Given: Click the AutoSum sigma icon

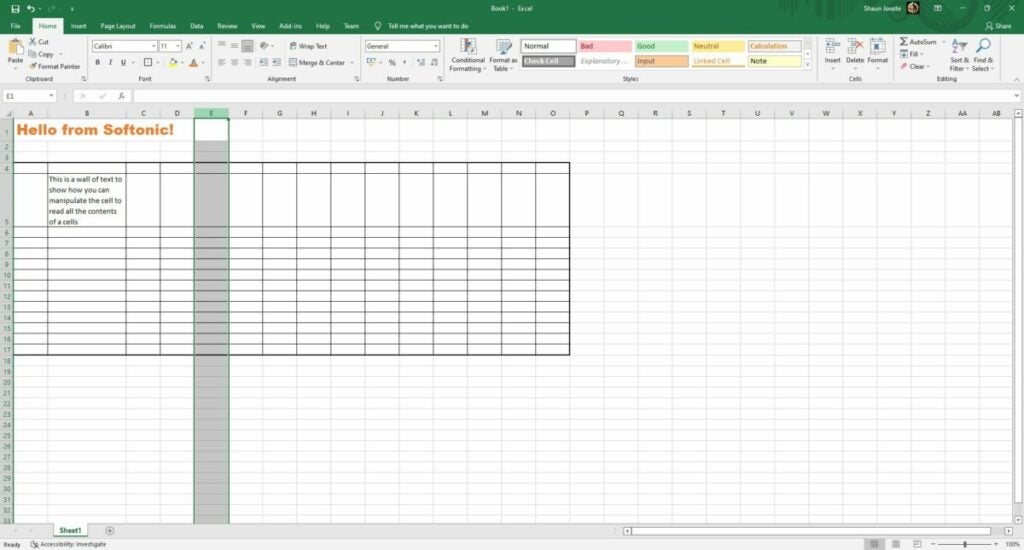Looking at the screenshot, I should coord(904,42).
